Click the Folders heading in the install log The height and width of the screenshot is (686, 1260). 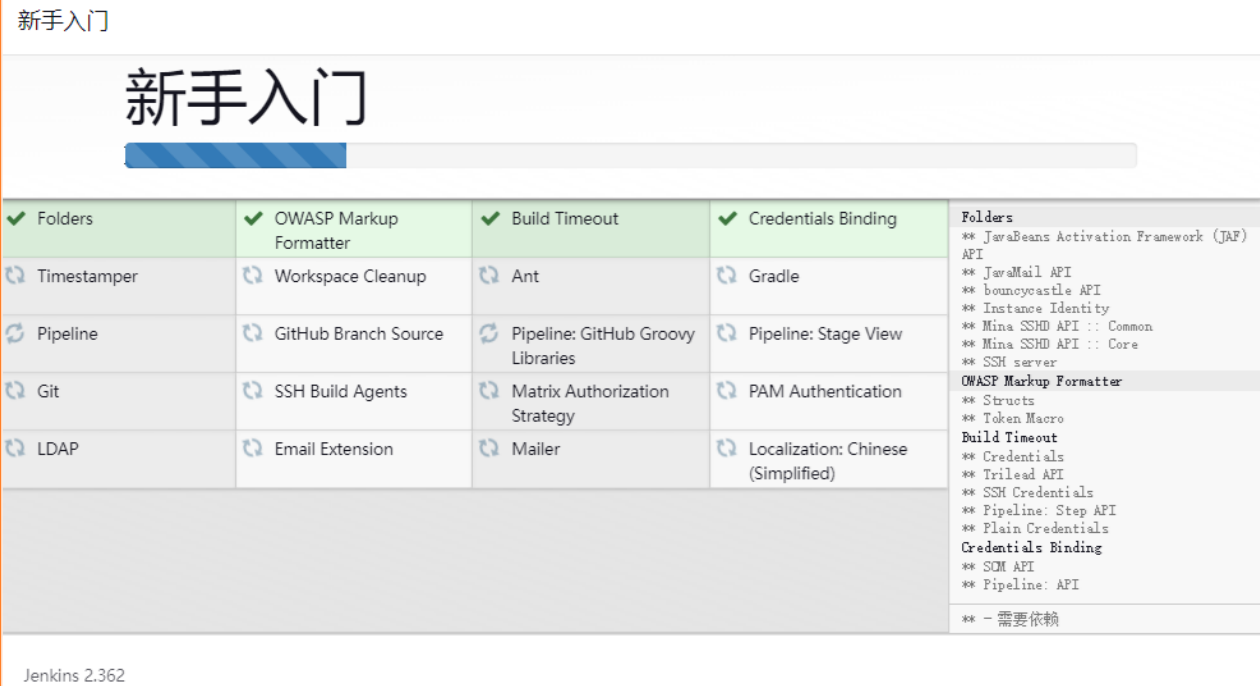987,217
